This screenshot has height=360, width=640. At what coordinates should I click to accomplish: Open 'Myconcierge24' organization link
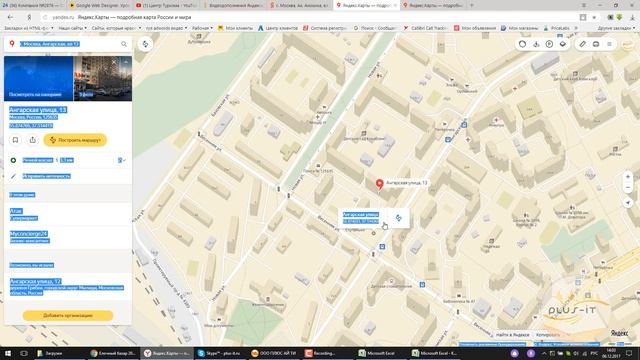point(29,234)
